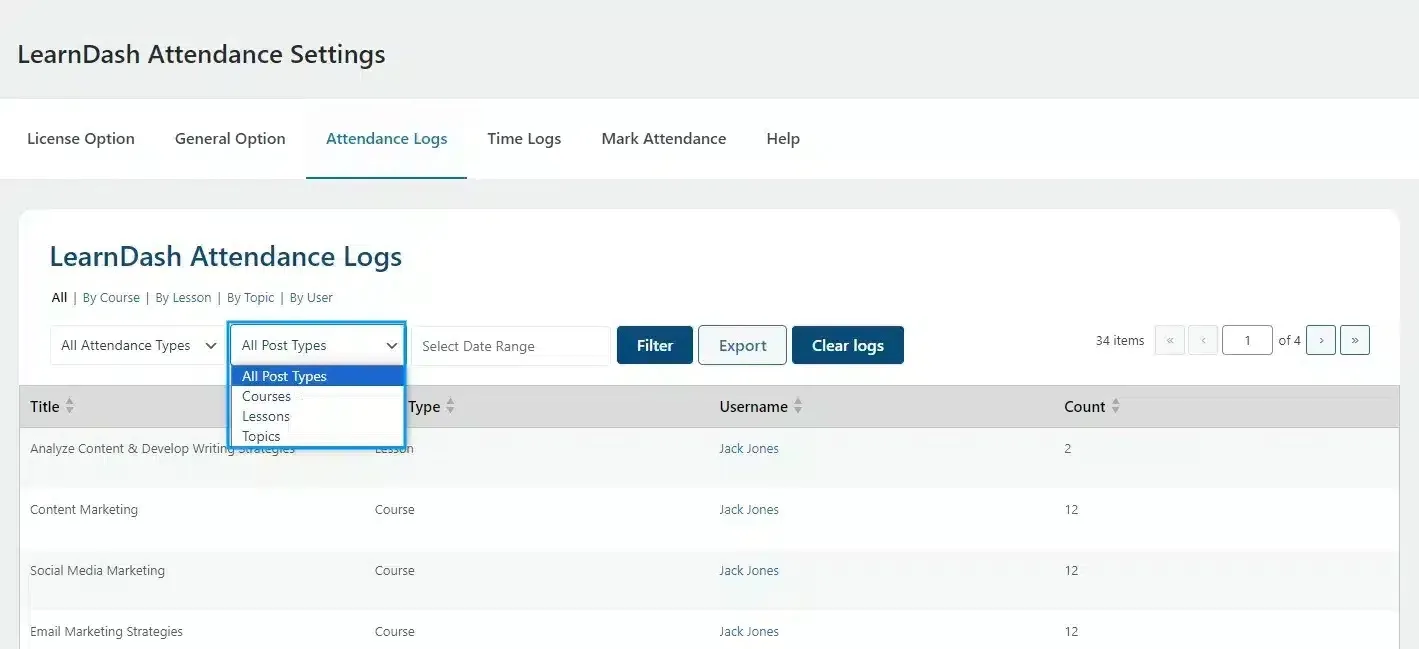1419x649 pixels.
Task: Apply filters with the Filter button
Action: [x=654, y=344]
